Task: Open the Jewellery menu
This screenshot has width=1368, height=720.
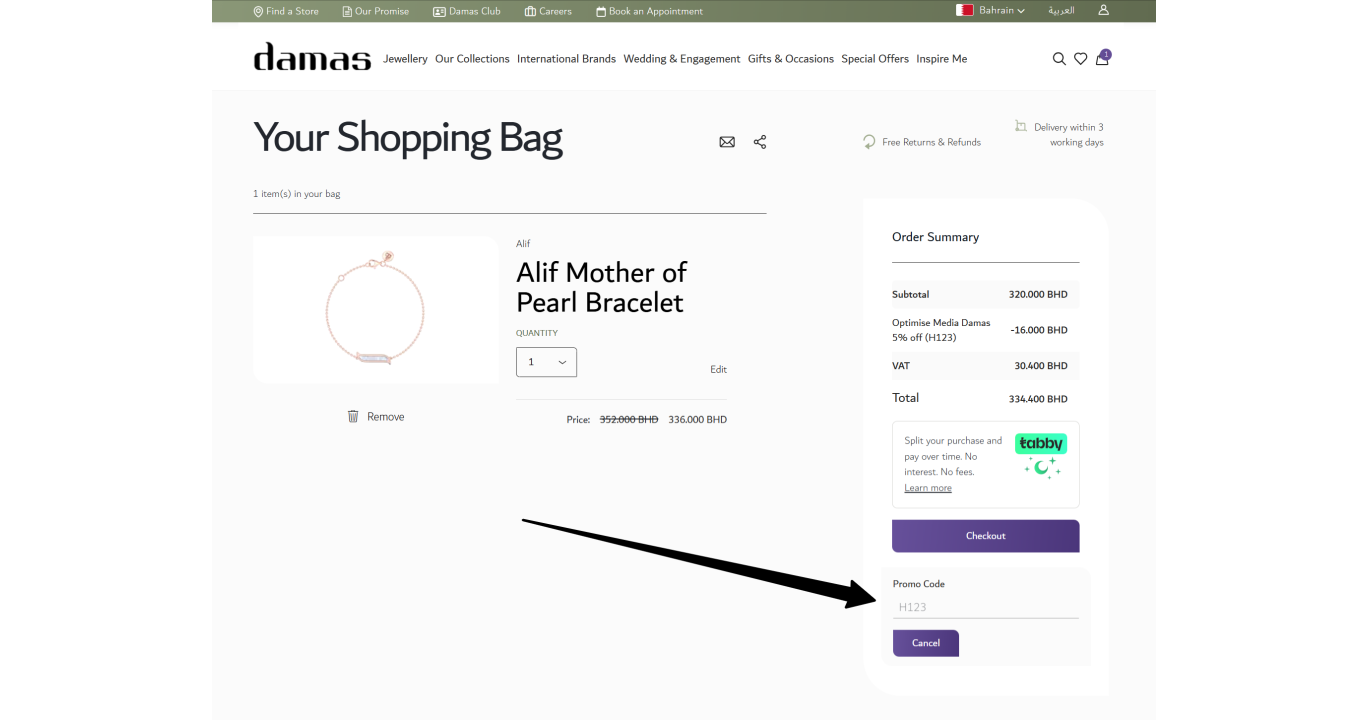Action: point(405,59)
